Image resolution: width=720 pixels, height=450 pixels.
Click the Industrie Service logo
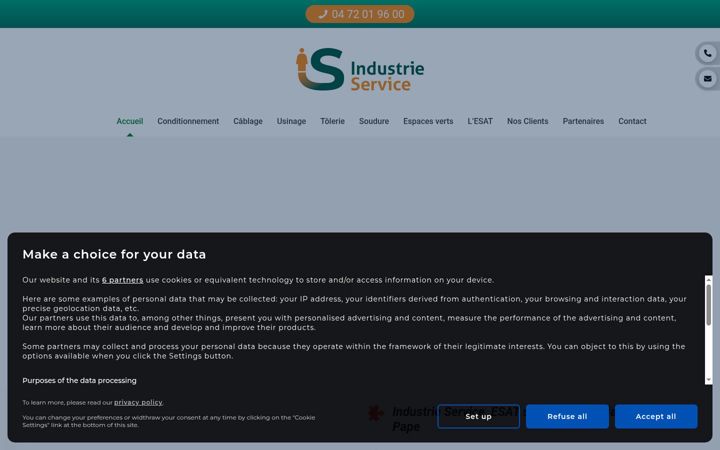(360, 69)
